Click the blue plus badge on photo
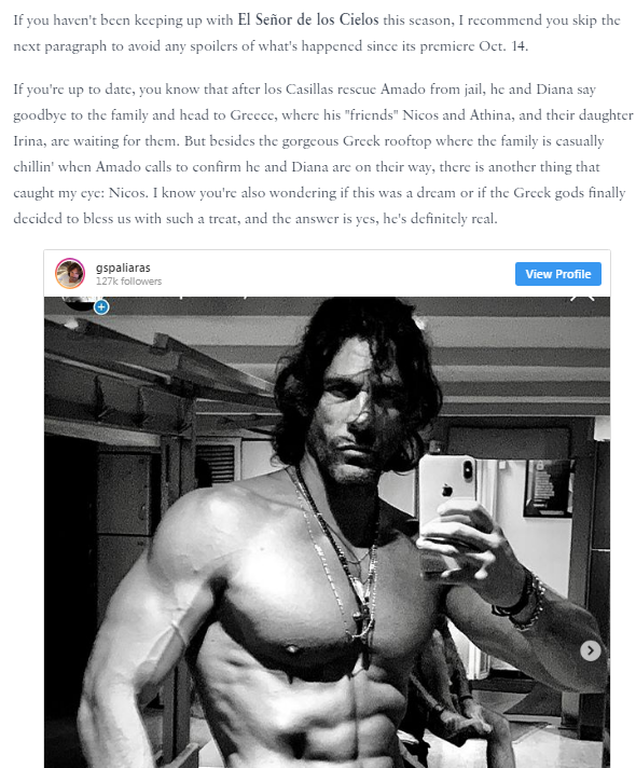636x768 pixels. click(x=101, y=307)
